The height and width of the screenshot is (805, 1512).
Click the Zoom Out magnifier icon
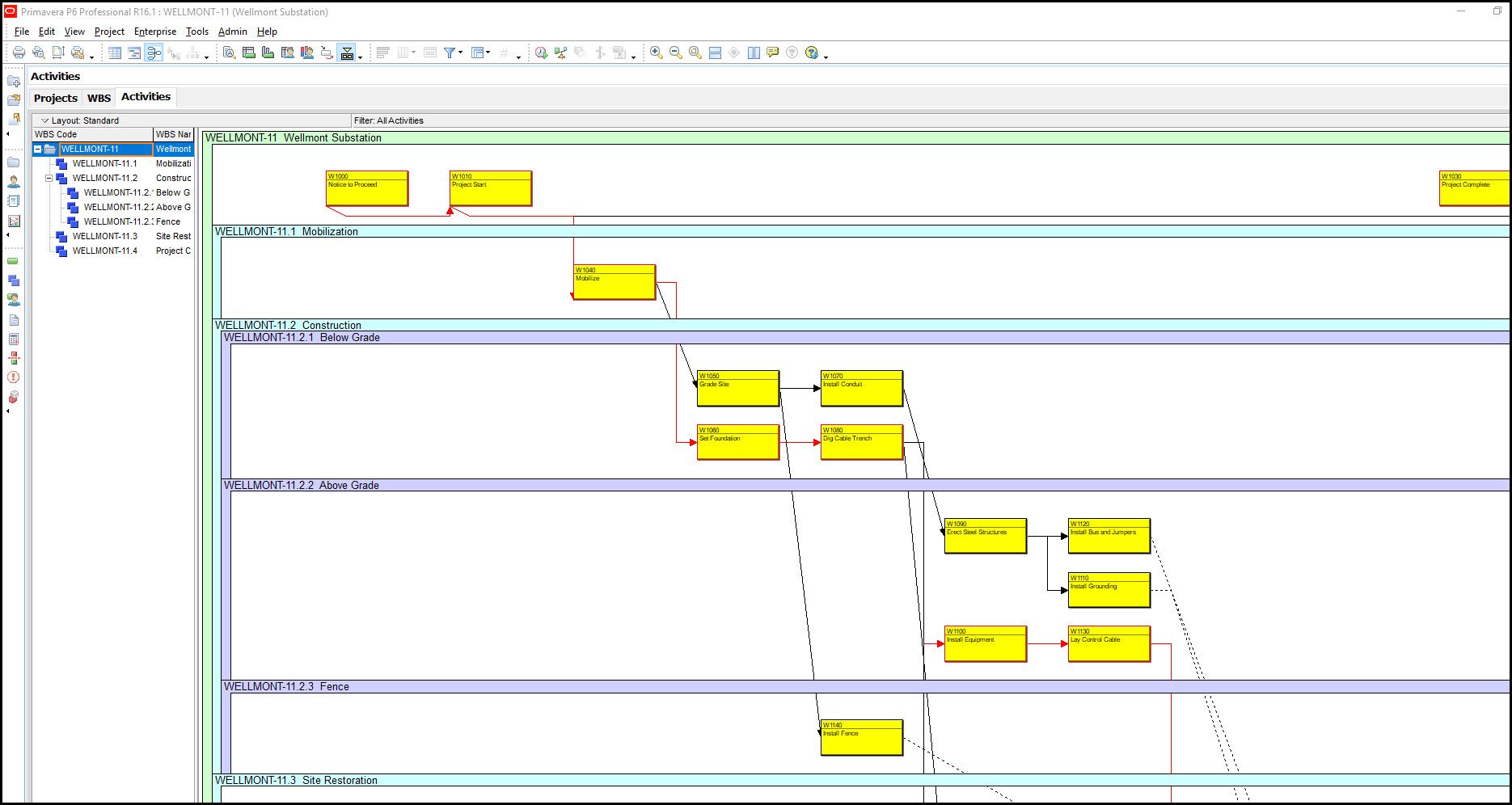click(676, 53)
